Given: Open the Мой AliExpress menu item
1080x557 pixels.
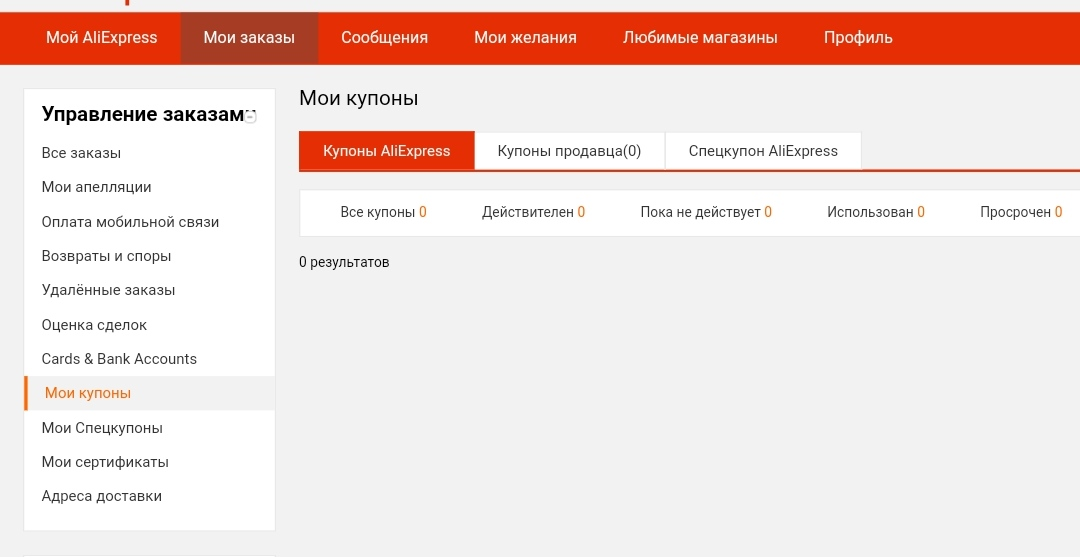Looking at the screenshot, I should [x=101, y=38].
